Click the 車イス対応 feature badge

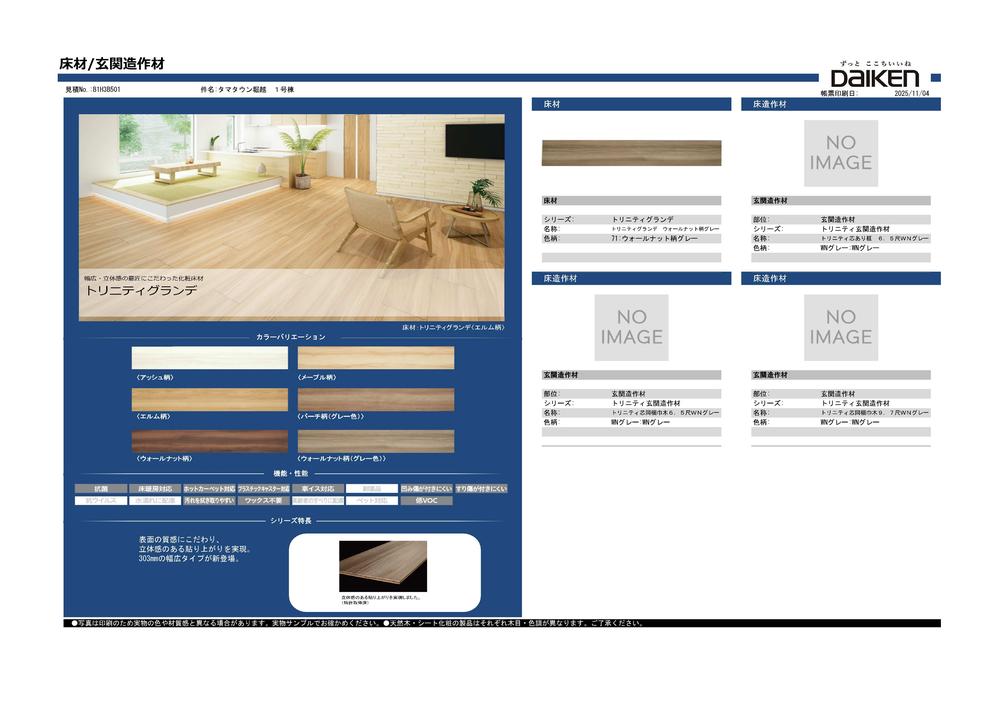tap(318, 489)
